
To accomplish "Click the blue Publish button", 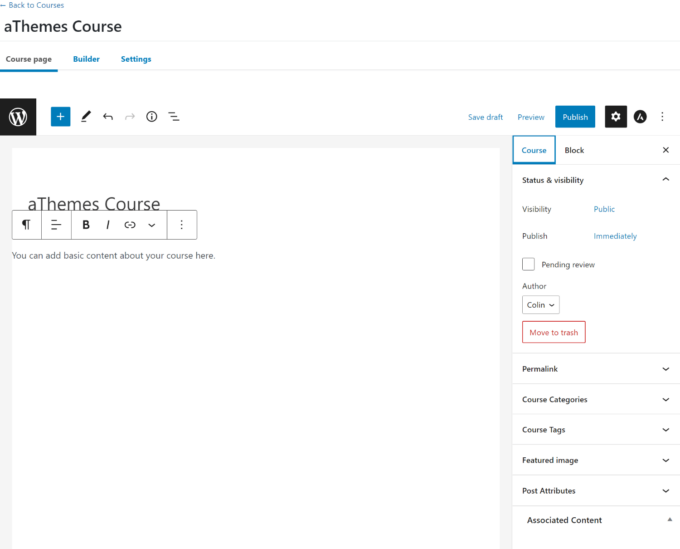I will point(575,117).
